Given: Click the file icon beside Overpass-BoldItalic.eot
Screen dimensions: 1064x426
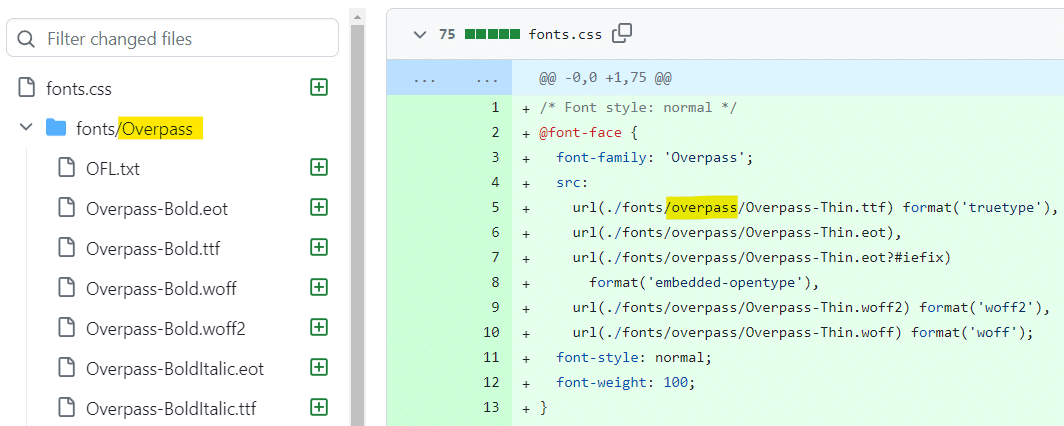Looking at the screenshot, I should click(x=66, y=368).
